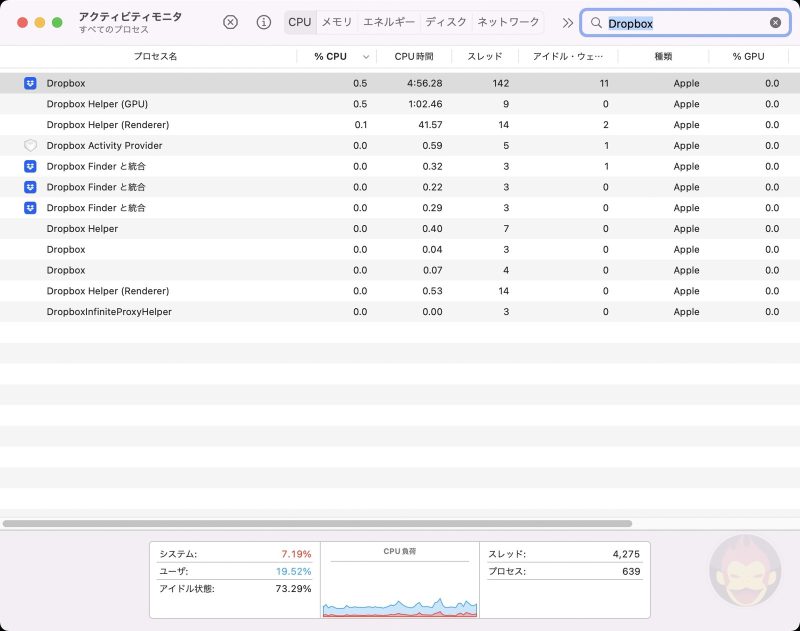Viewport: 800px width, 631px height.
Task: Click the quit process (X) toolbar icon
Action: pos(231,22)
